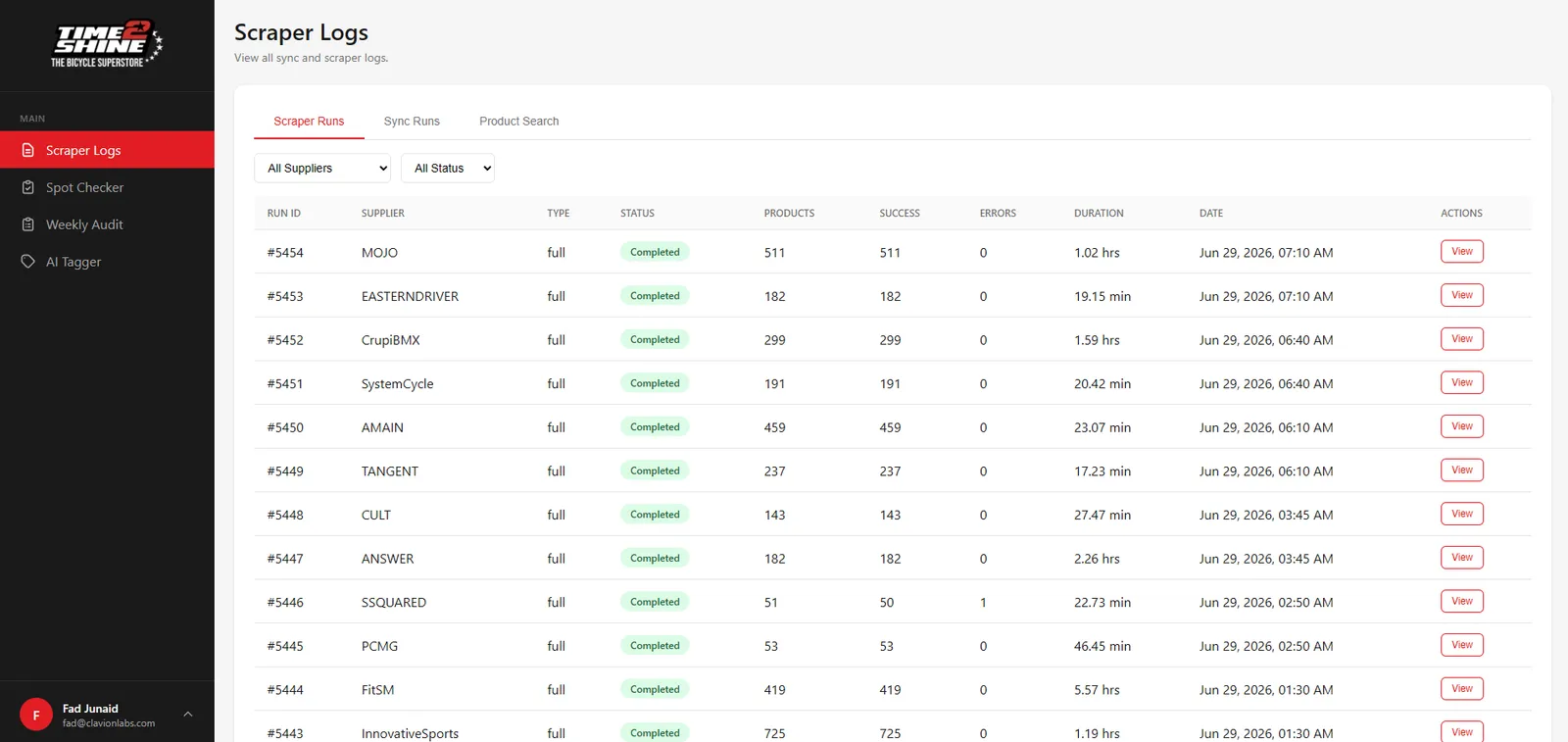Click supplier name CrupiBMX
Image resolution: width=1568 pixels, height=742 pixels.
tap(390, 340)
